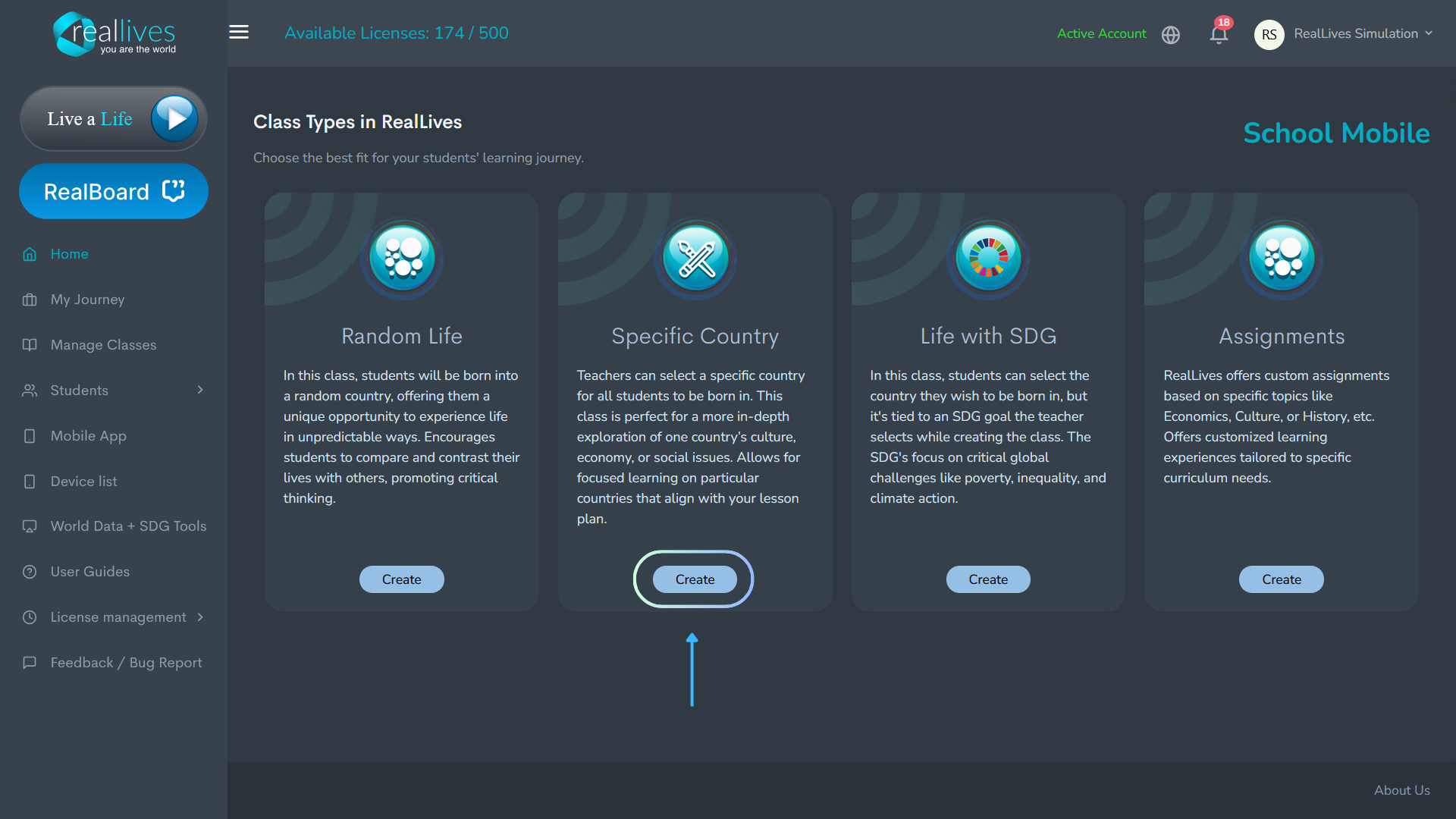Click Specific Country card title
Viewport: 1456px width, 819px height.
695,336
